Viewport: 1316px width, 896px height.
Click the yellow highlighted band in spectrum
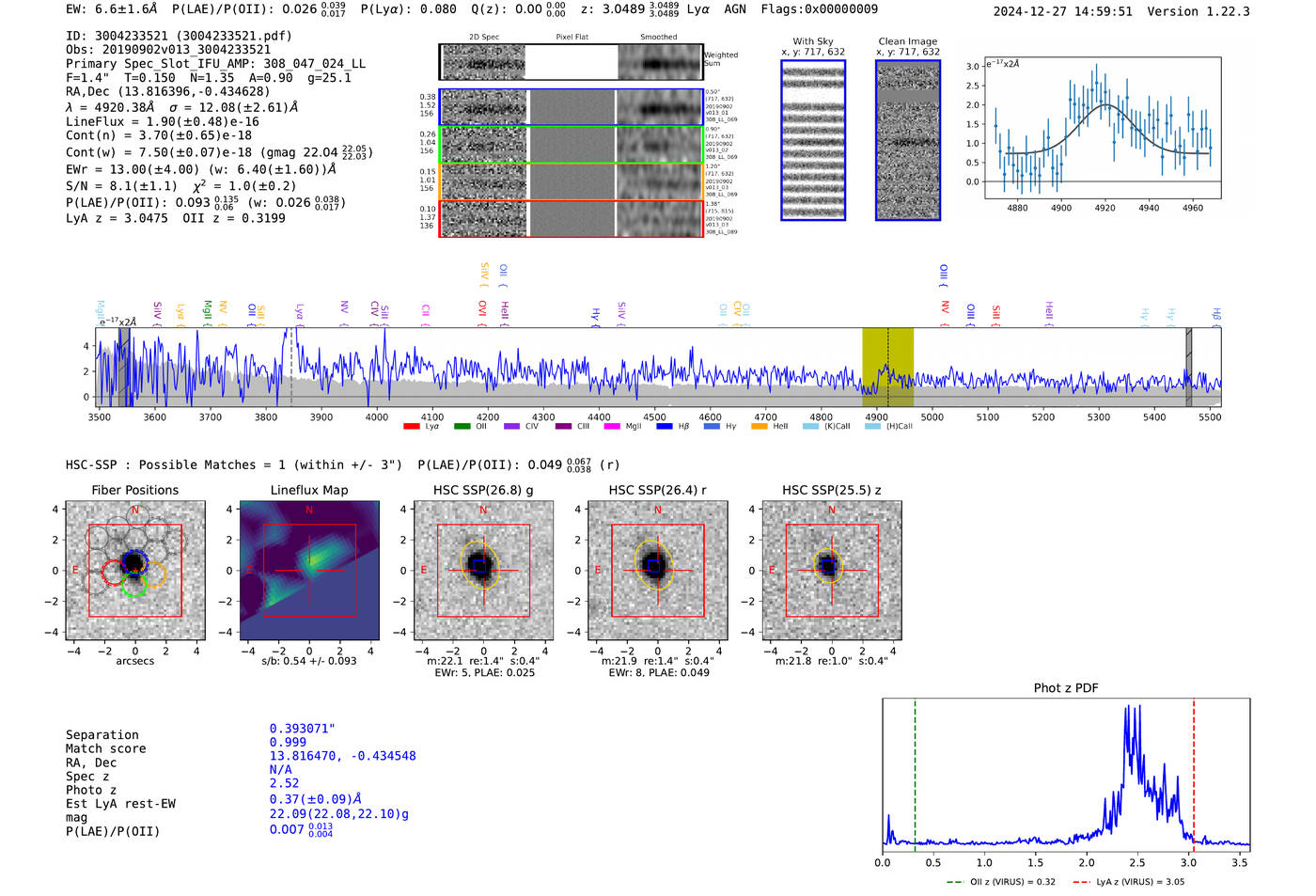[887, 368]
